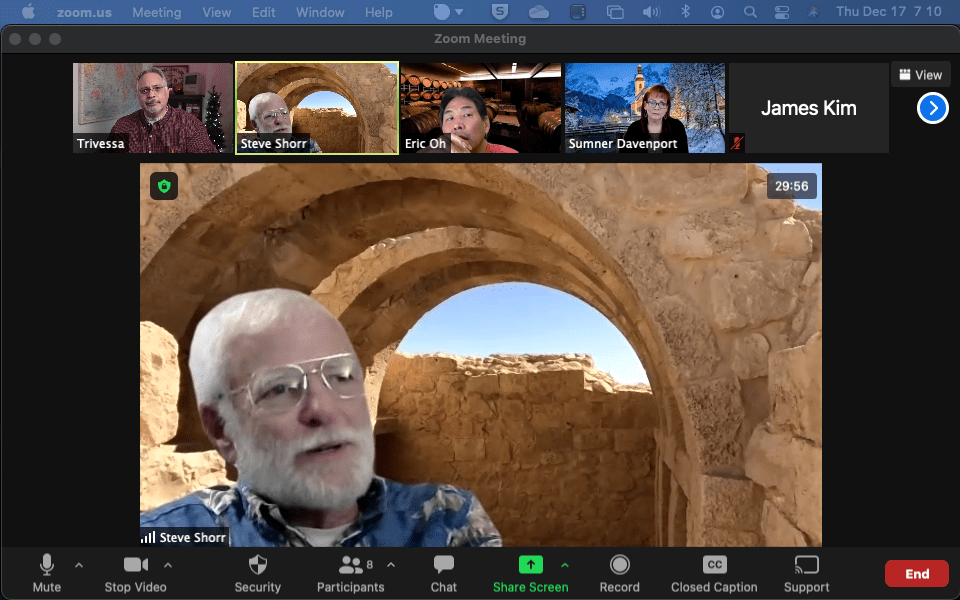This screenshot has width=960, height=600.
Task: Expand the Participants options arrow
Action: tap(391, 564)
